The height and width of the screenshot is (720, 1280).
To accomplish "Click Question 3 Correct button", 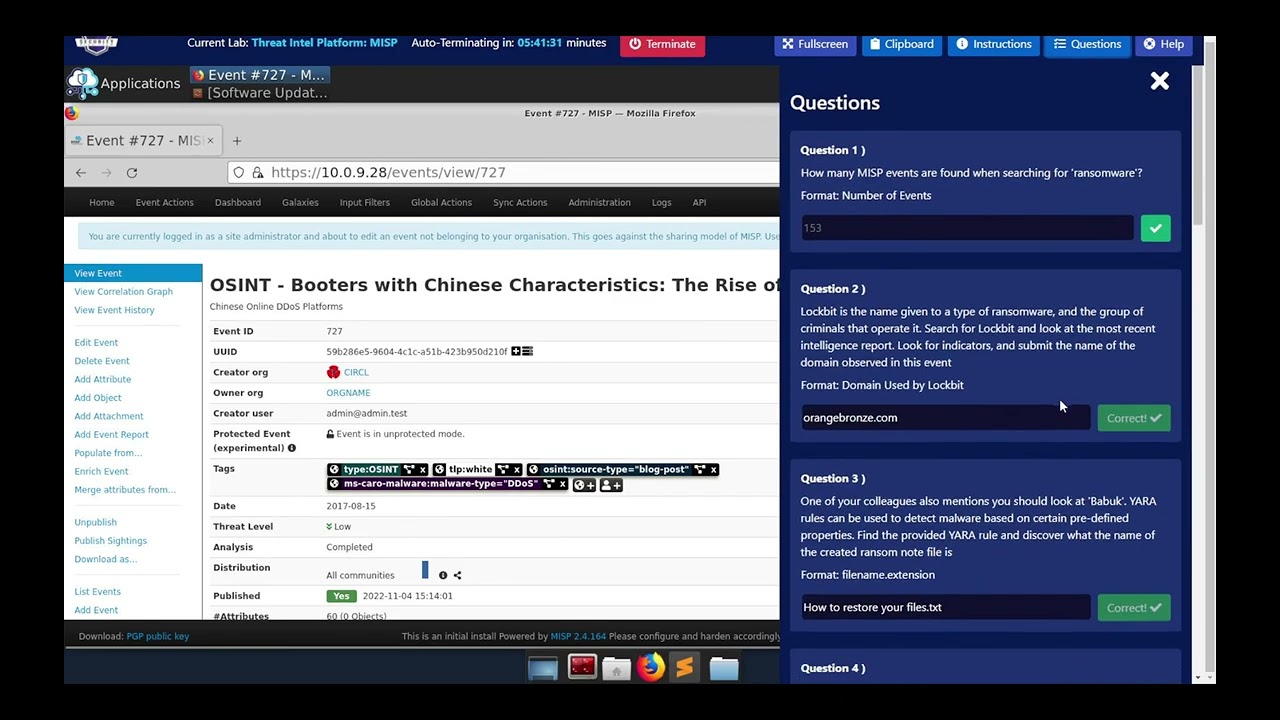I will (1134, 608).
